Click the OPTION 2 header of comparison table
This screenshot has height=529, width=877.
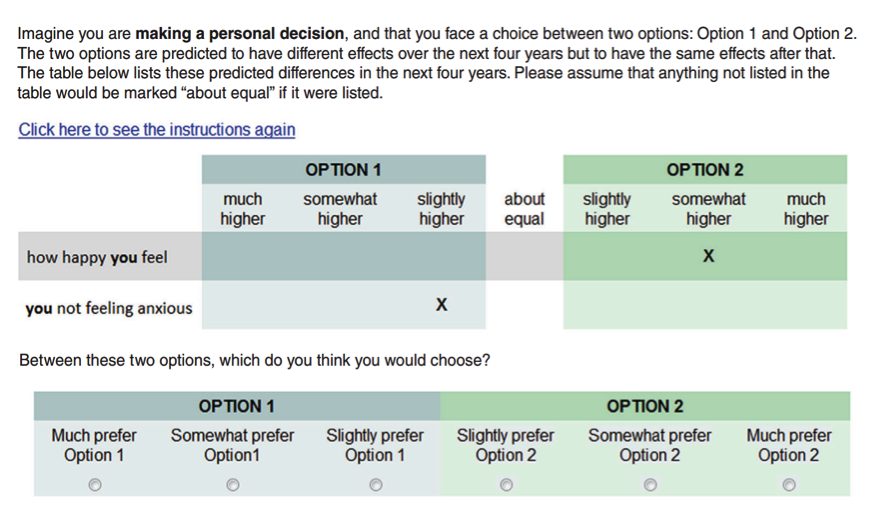[705, 169]
